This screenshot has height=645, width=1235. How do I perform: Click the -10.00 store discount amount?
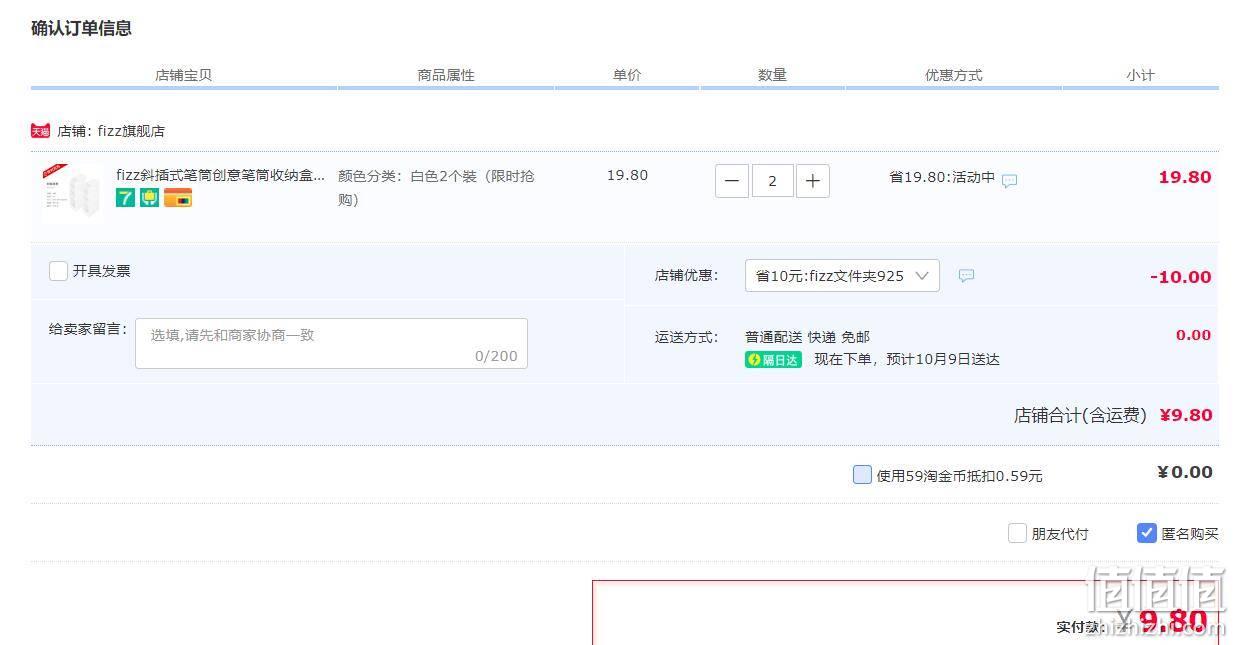pyautogui.click(x=1180, y=277)
